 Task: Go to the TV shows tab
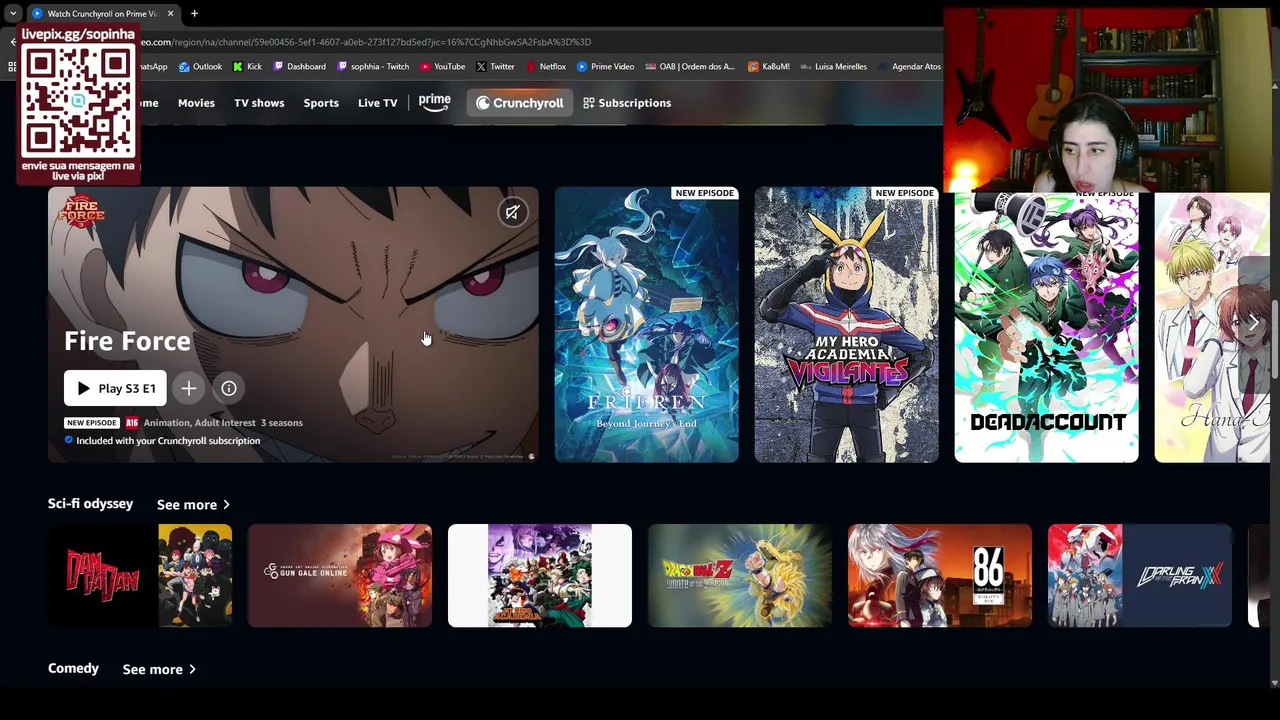point(259,103)
